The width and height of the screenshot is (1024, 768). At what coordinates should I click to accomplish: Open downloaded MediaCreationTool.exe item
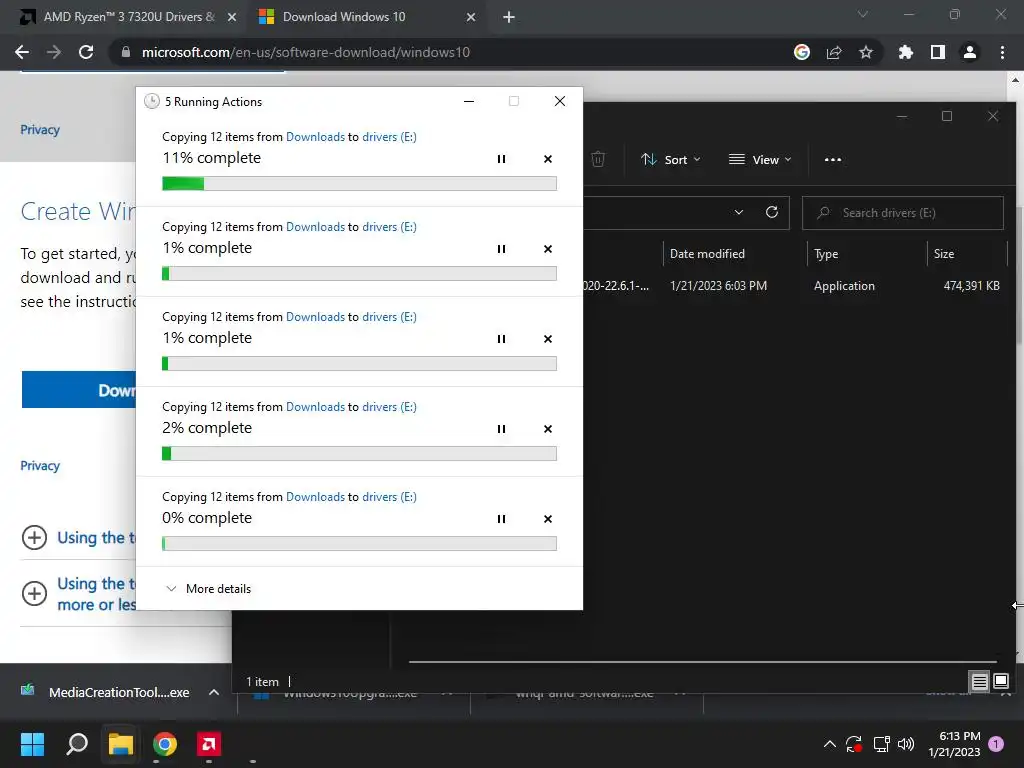coord(106,692)
